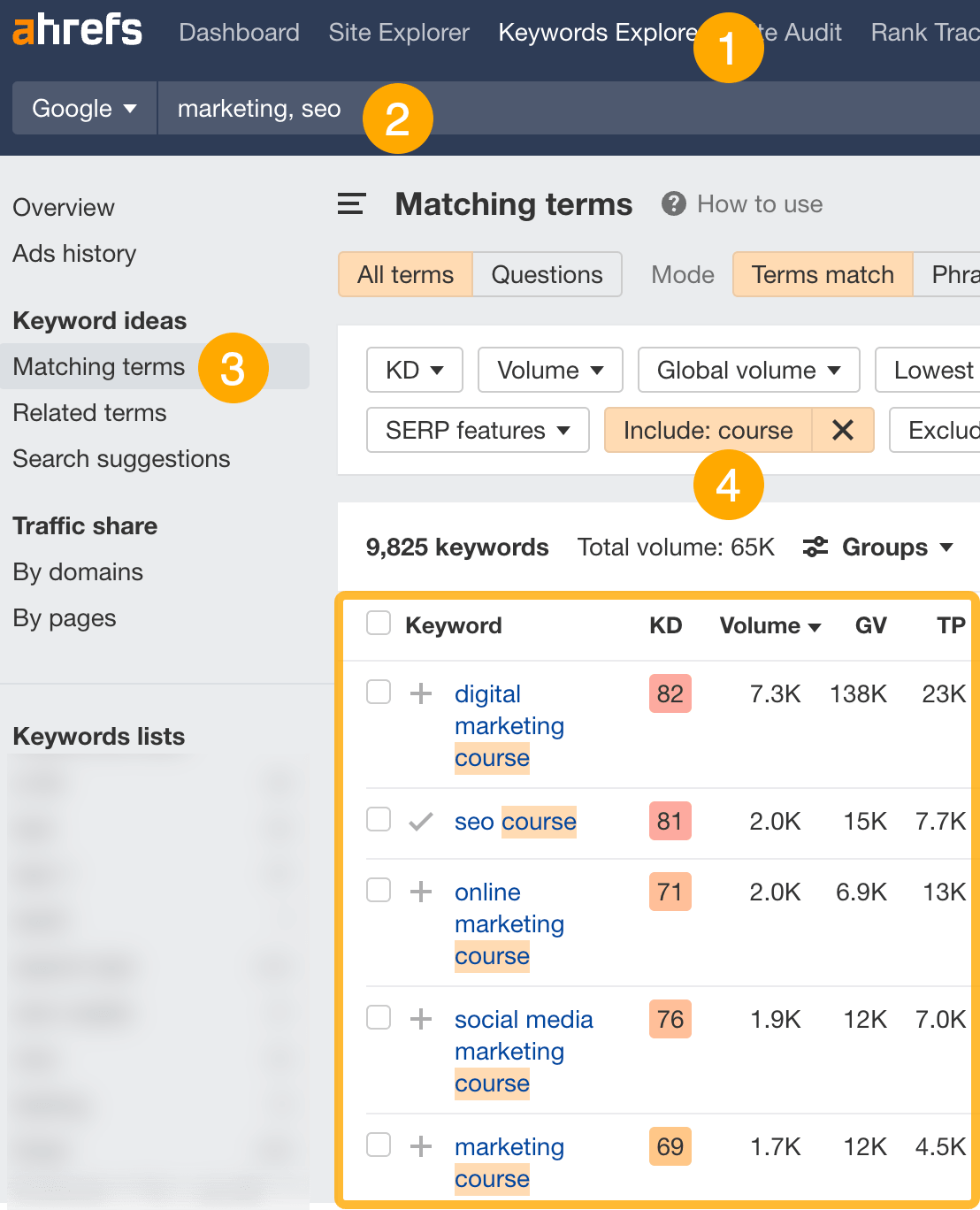This screenshot has height=1210, width=980.
Task: Click the red KD badge showing 82
Action: click(670, 693)
